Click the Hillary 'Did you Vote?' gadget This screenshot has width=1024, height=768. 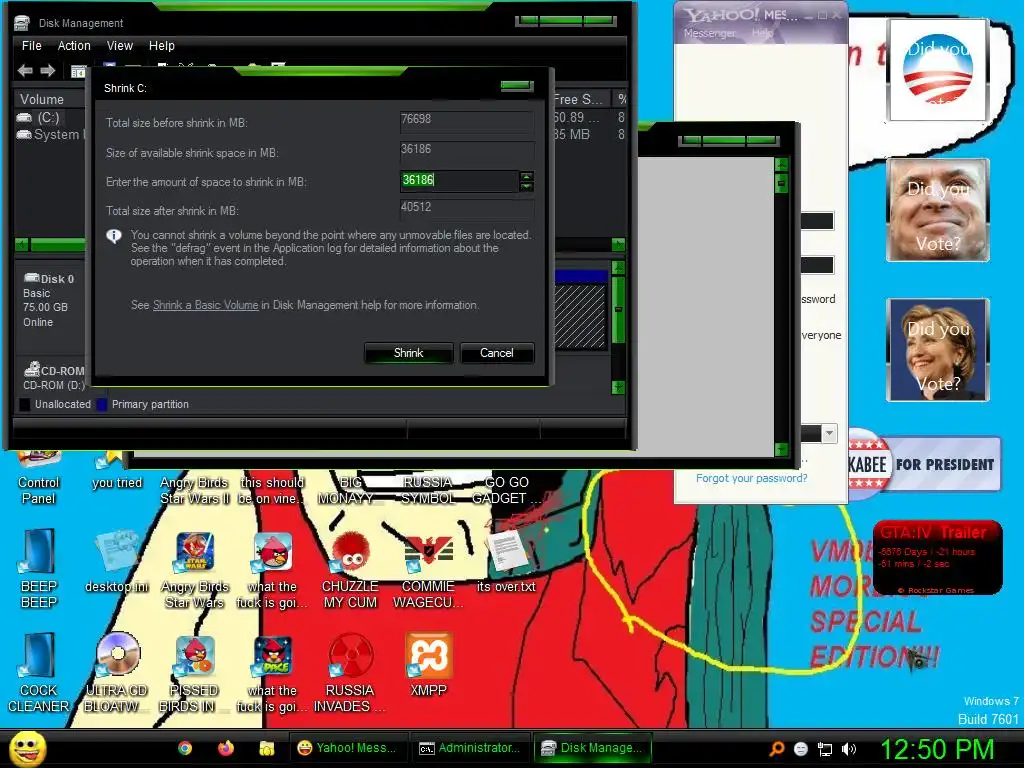click(x=938, y=350)
